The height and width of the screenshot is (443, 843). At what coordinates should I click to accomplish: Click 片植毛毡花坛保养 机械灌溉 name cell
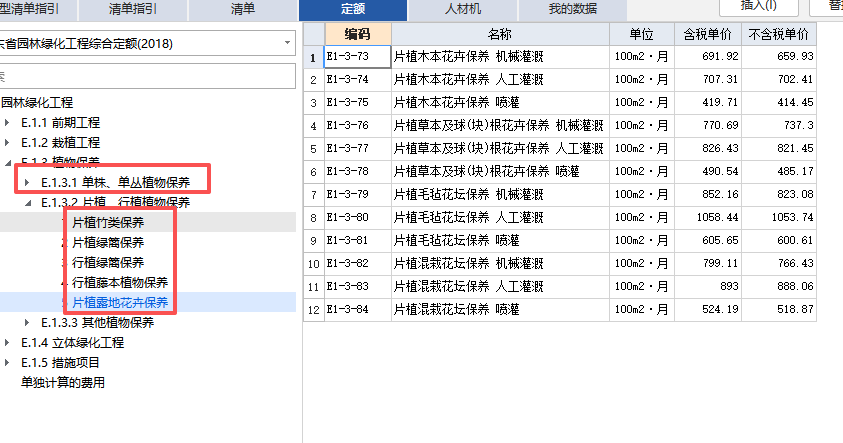coord(500,195)
